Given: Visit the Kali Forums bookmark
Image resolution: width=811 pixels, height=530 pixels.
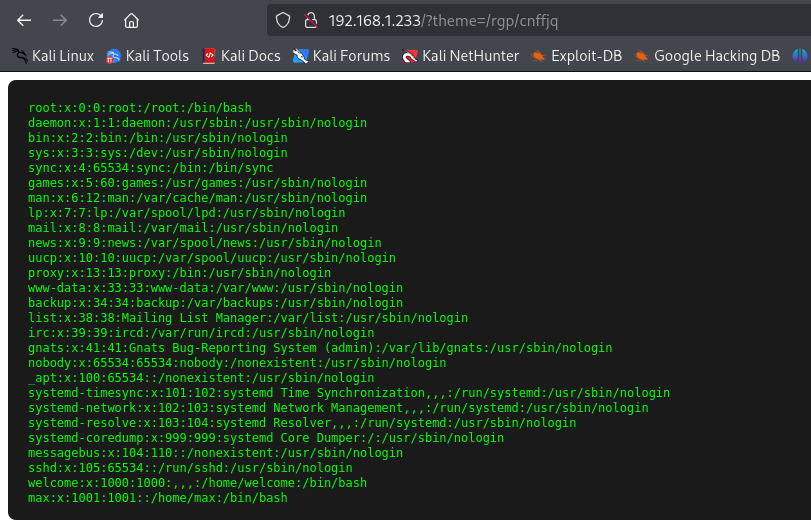Looking at the screenshot, I should tap(341, 56).
